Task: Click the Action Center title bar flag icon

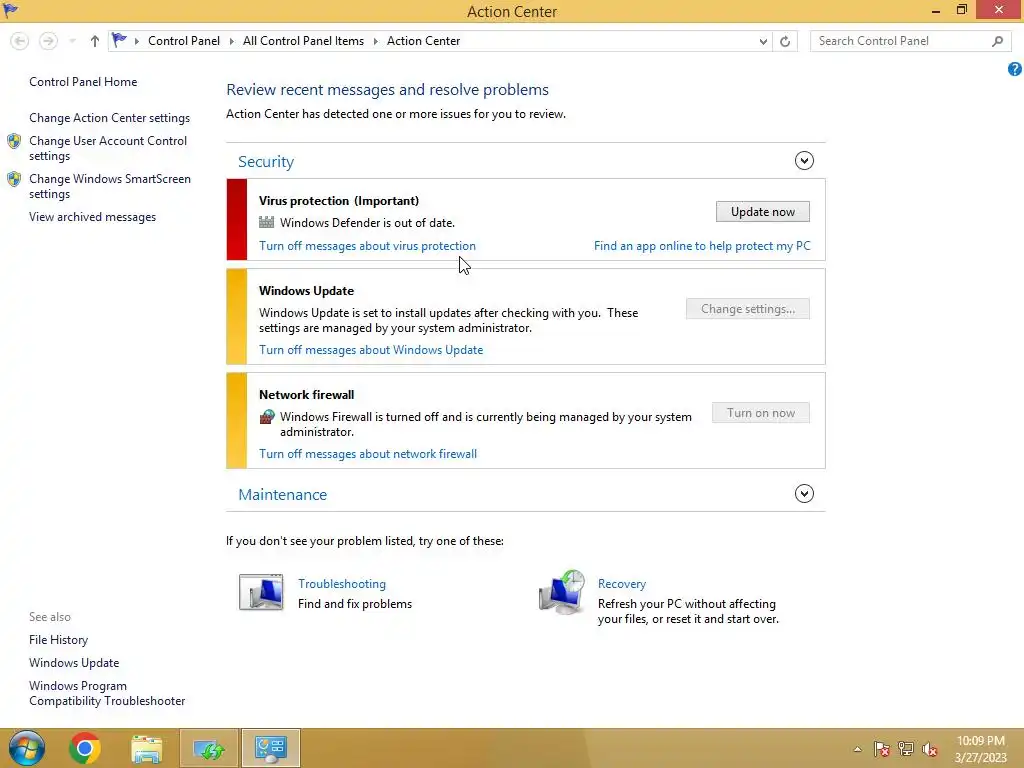Action: tap(10, 10)
